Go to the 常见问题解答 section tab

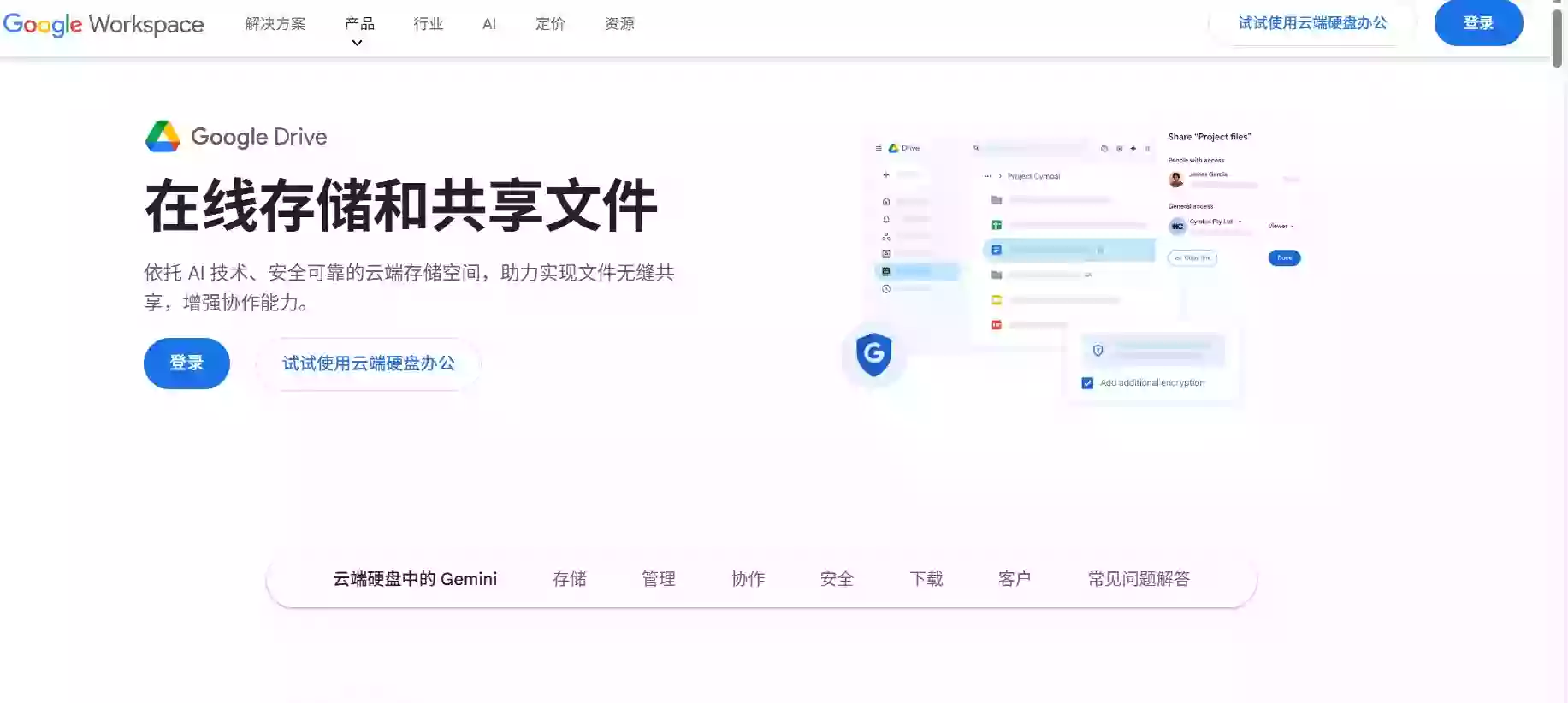1139,579
